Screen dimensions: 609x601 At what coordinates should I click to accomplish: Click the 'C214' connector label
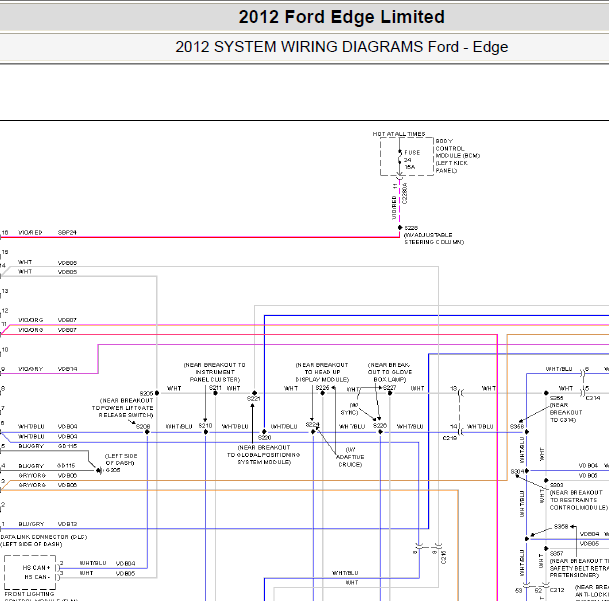593,398
